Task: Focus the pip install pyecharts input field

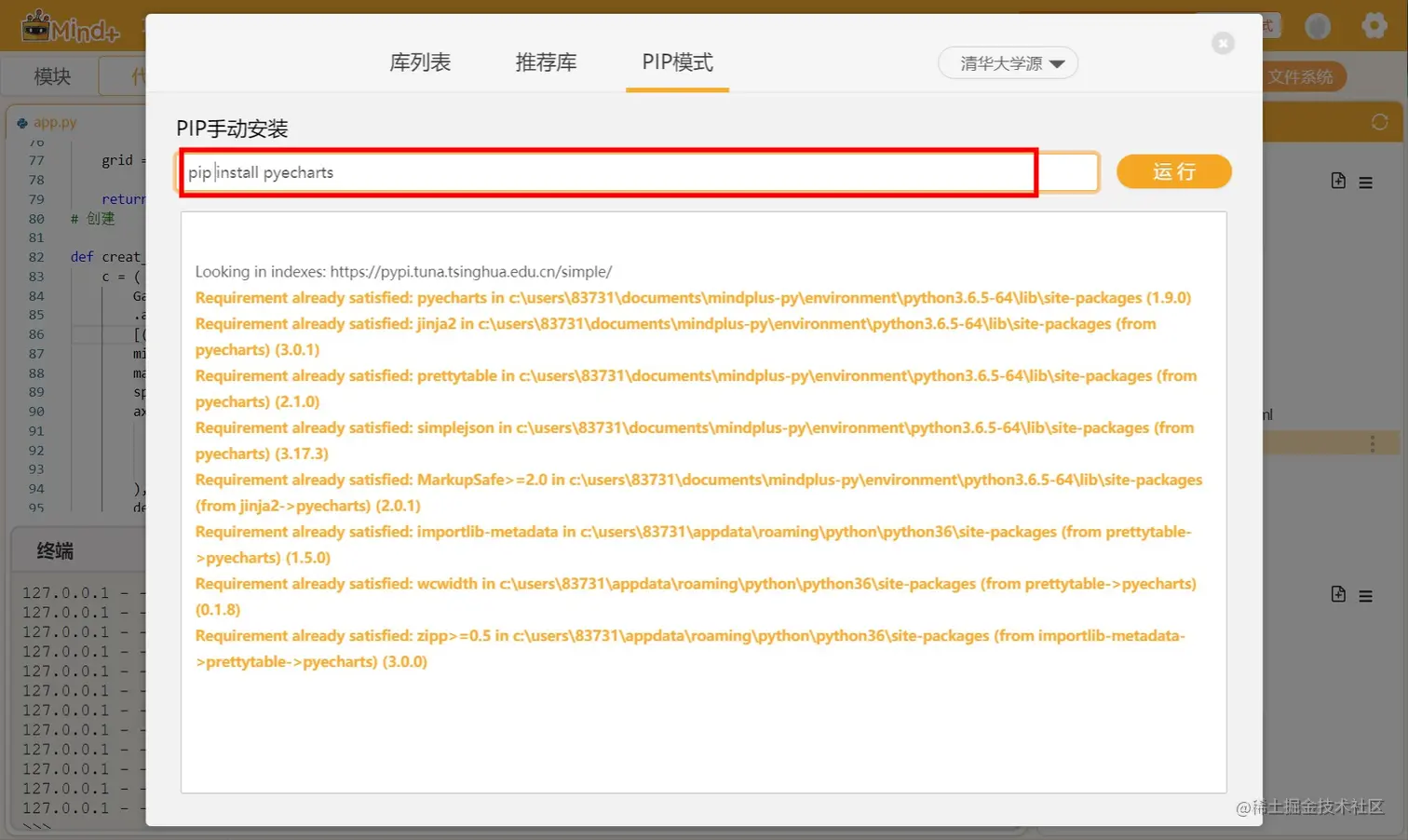Action: [x=638, y=172]
